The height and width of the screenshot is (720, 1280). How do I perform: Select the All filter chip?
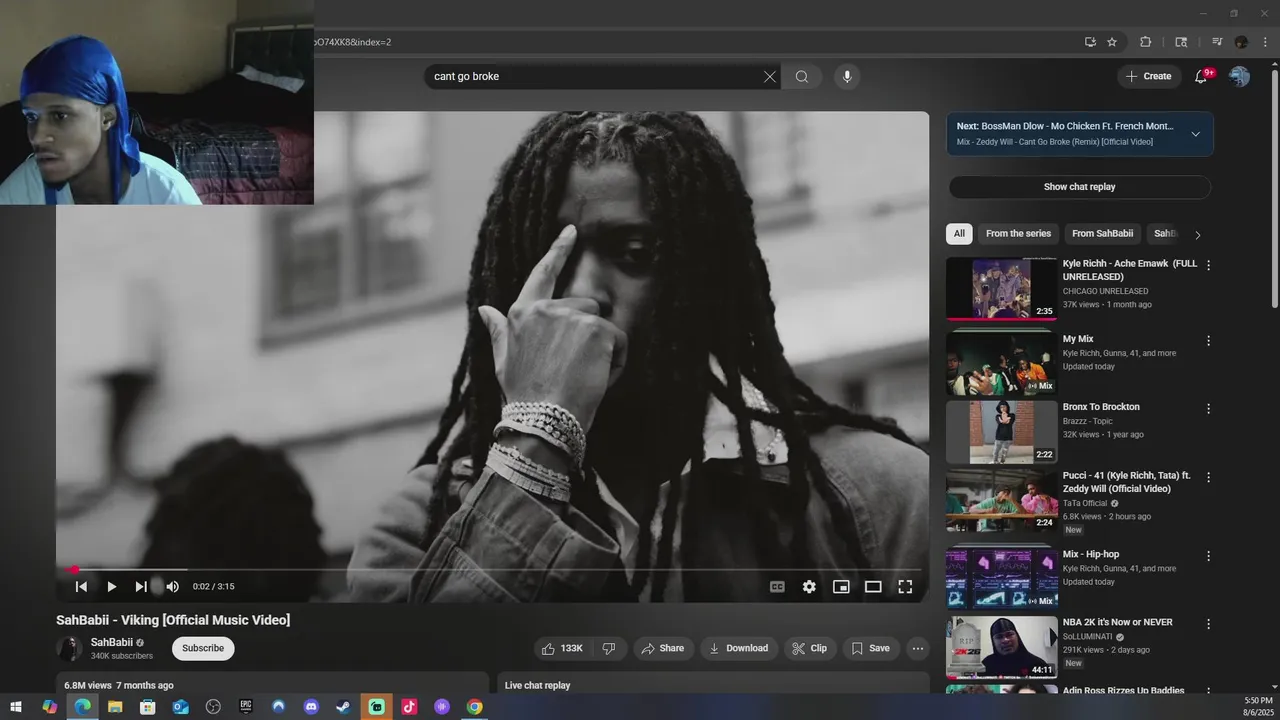click(x=959, y=234)
